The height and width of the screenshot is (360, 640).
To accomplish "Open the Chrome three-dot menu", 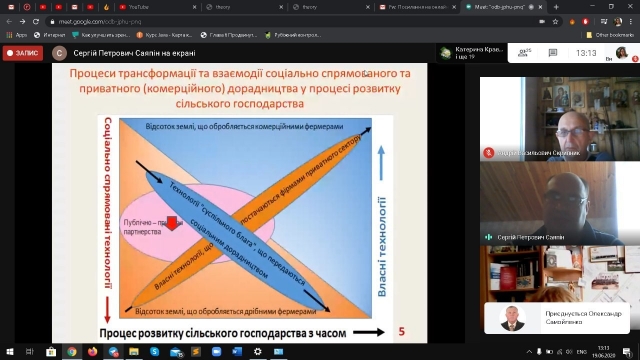I will [631, 22].
